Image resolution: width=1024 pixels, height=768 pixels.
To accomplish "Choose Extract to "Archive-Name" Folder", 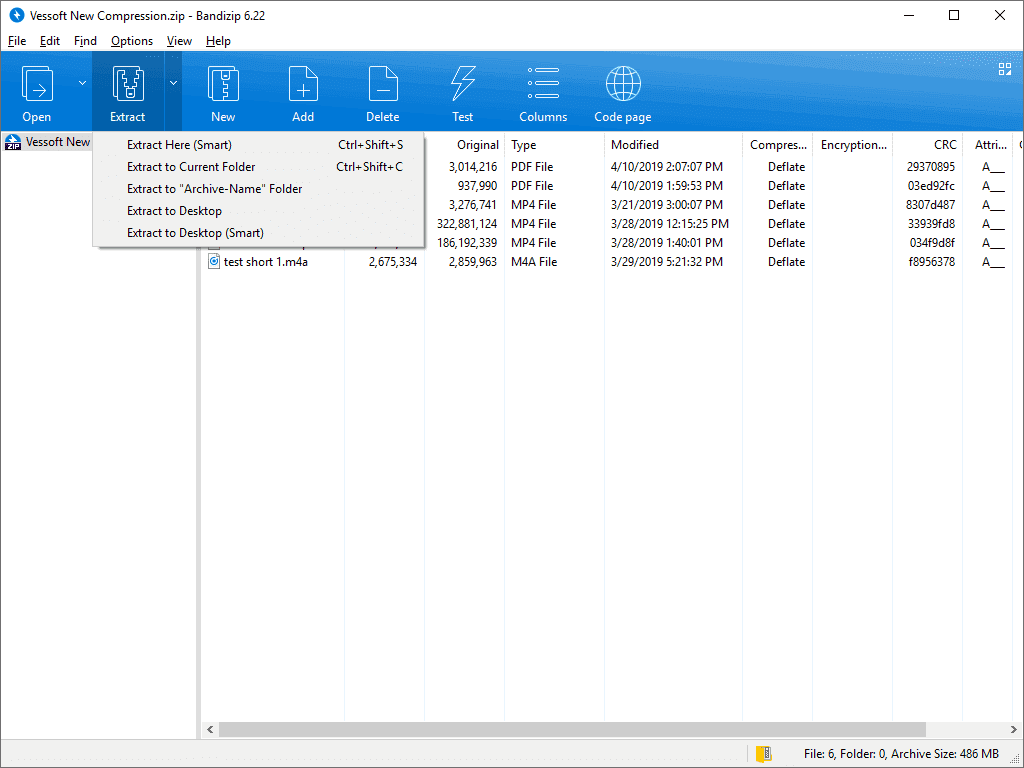I will pyautogui.click(x=259, y=189).
